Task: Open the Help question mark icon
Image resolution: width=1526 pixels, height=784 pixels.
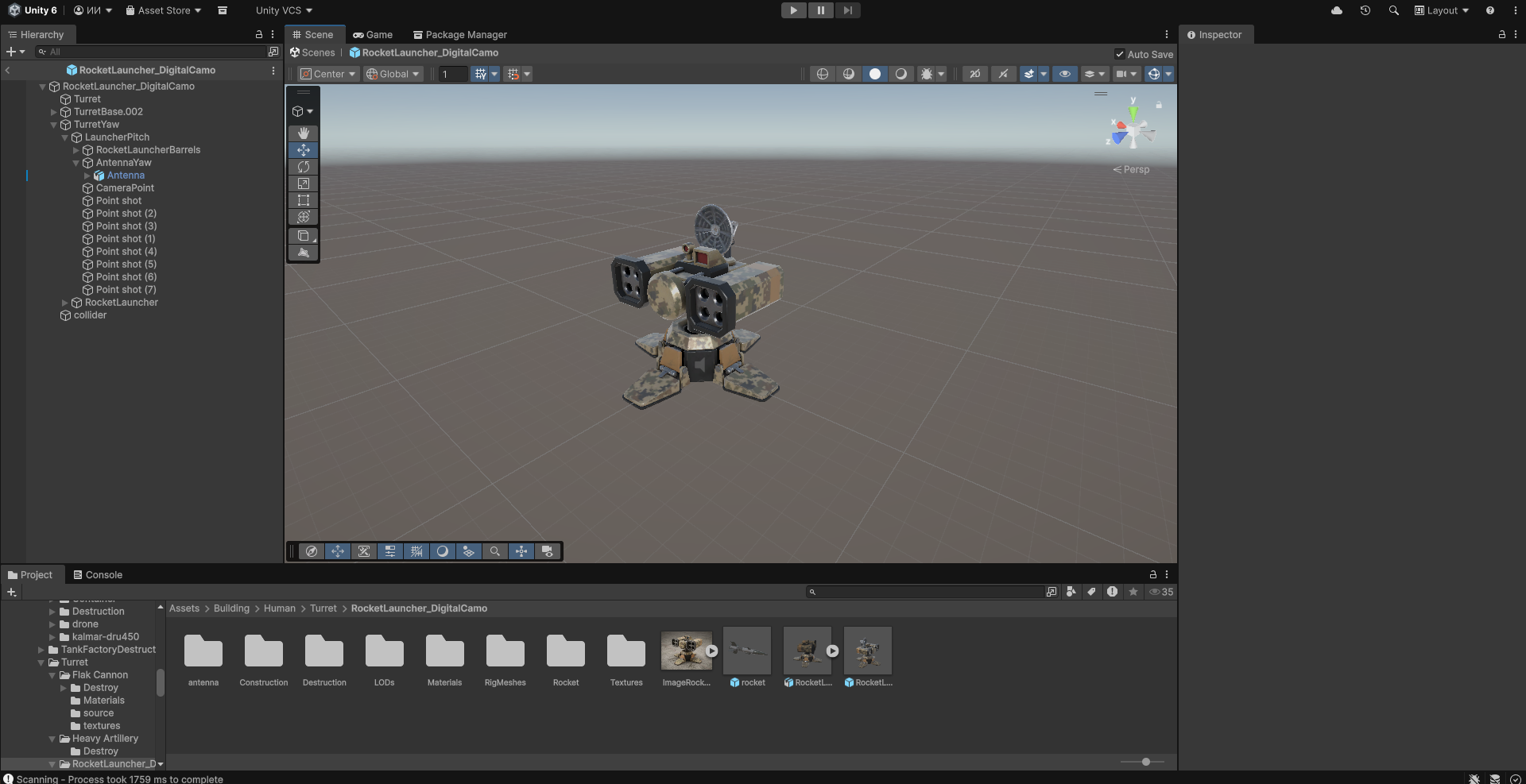Action: (x=1490, y=10)
